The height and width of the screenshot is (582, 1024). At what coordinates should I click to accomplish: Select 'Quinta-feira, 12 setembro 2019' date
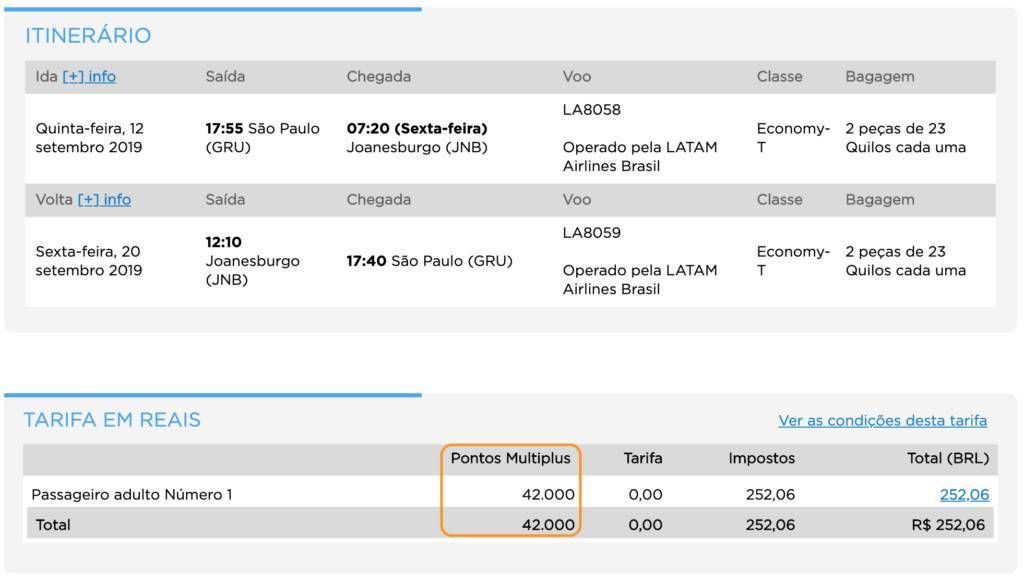click(89, 138)
